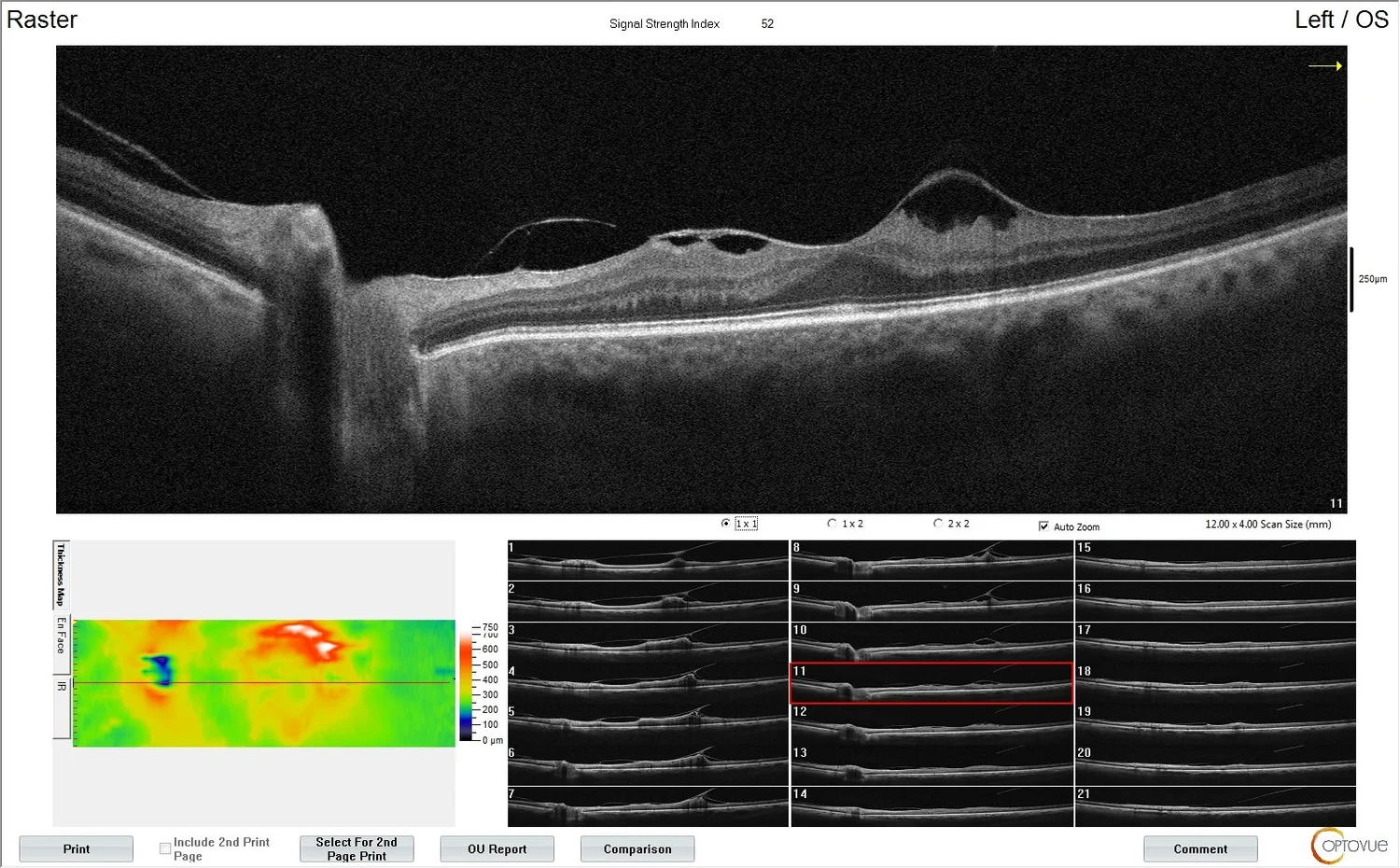
Task: Click Select For 2nd Page Print
Action: click(x=357, y=848)
